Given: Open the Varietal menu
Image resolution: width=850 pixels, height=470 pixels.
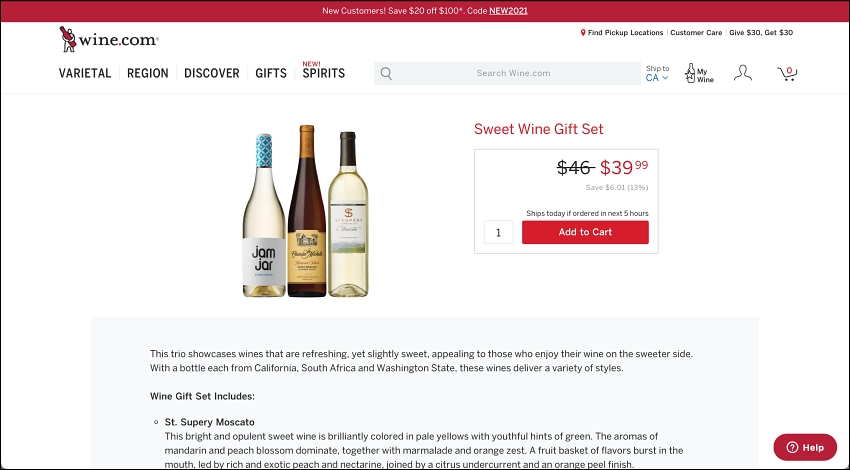Looking at the screenshot, I should coord(85,73).
